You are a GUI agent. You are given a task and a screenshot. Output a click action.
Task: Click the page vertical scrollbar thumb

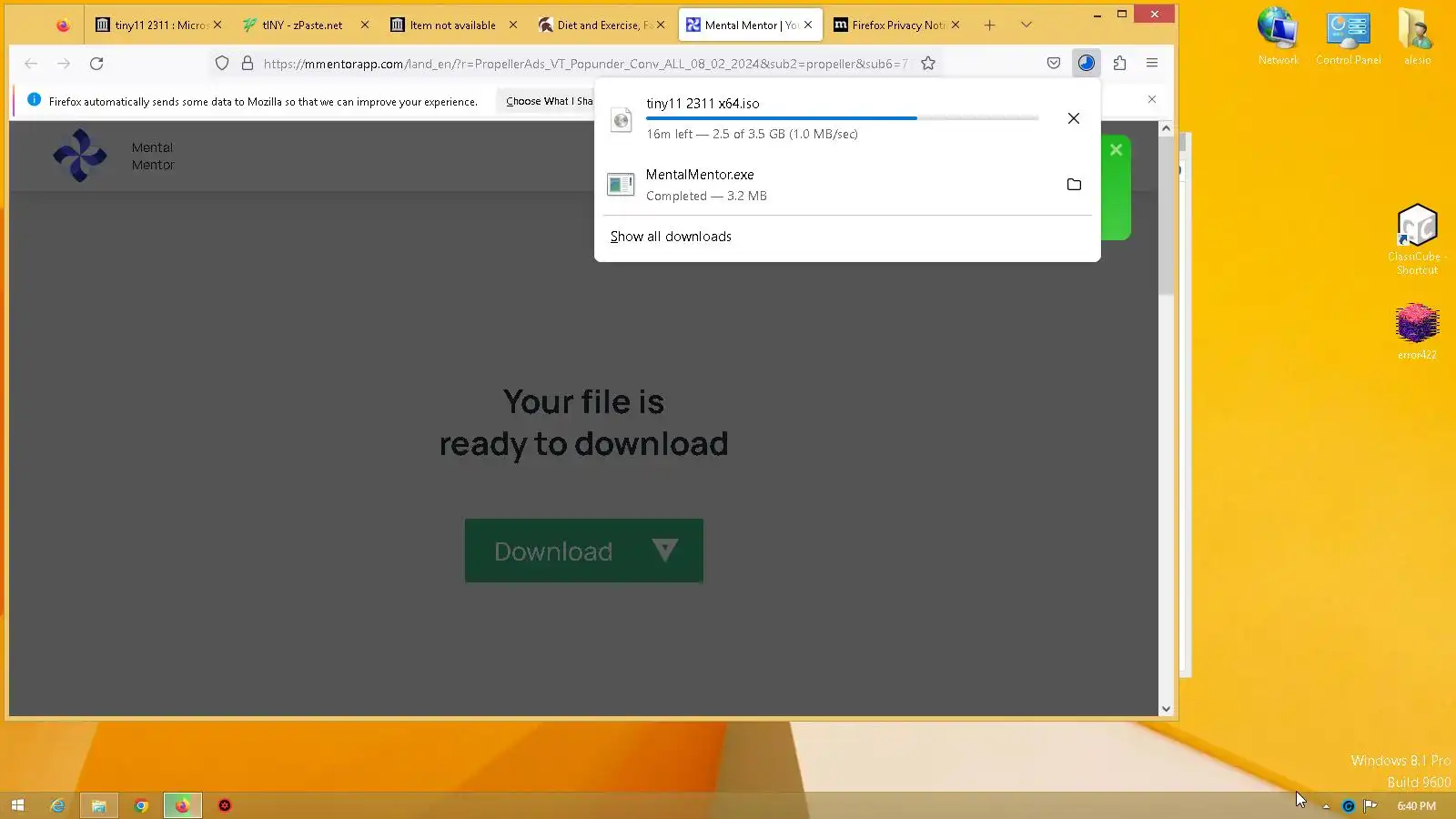tap(1166, 217)
